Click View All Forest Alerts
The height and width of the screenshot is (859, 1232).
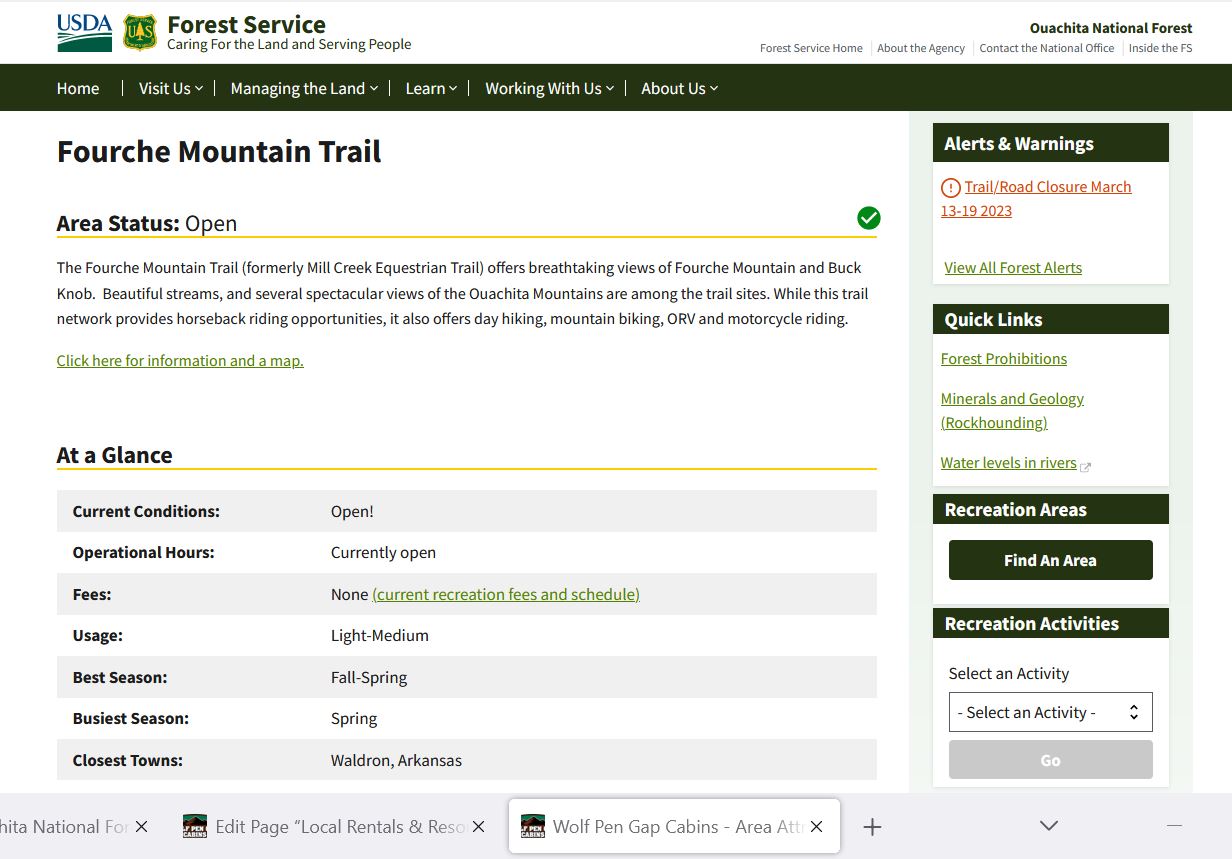pyautogui.click(x=1012, y=267)
